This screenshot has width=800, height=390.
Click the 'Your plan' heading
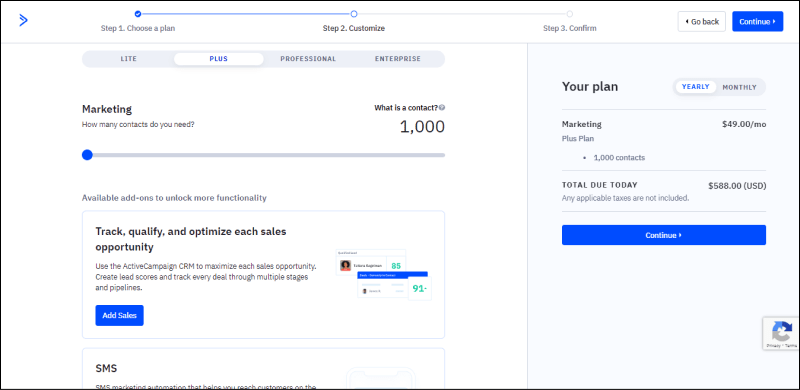click(x=590, y=87)
